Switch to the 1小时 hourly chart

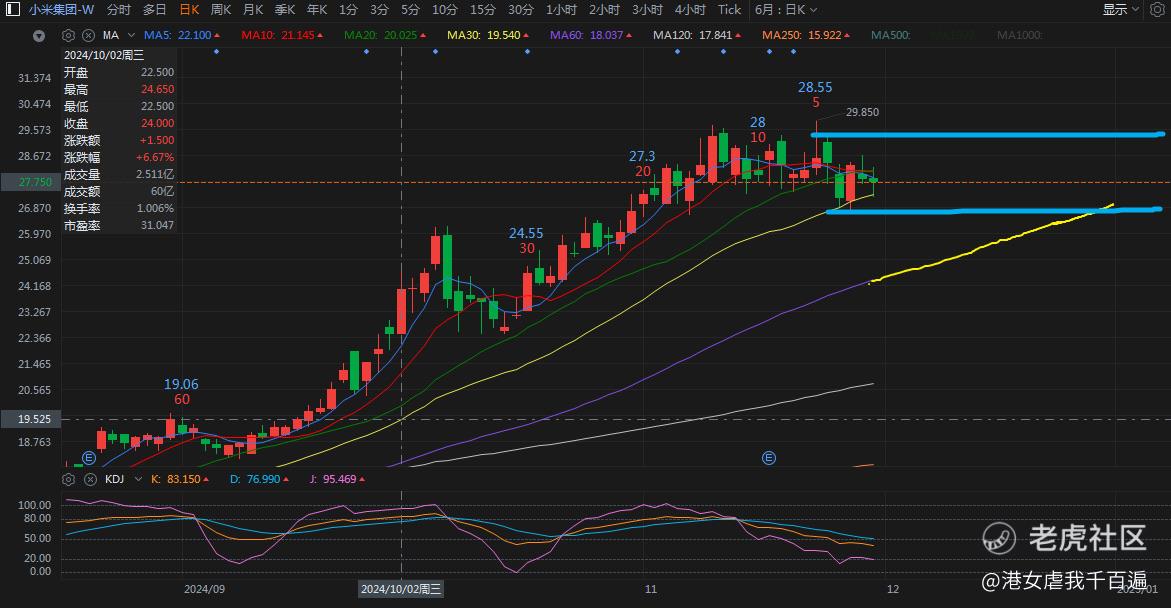pyautogui.click(x=562, y=10)
